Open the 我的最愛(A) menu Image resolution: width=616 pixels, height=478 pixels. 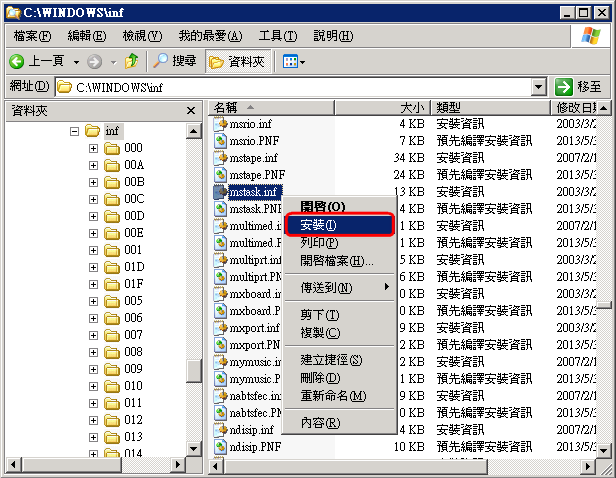pyautogui.click(x=210, y=36)
